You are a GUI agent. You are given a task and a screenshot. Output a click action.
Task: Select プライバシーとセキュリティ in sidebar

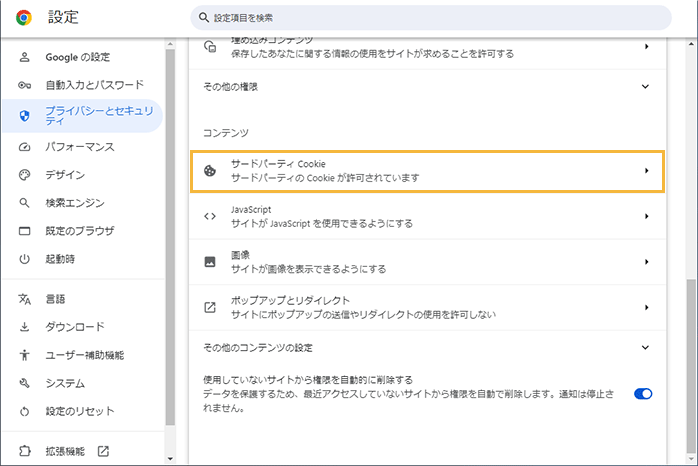(82, 116)
